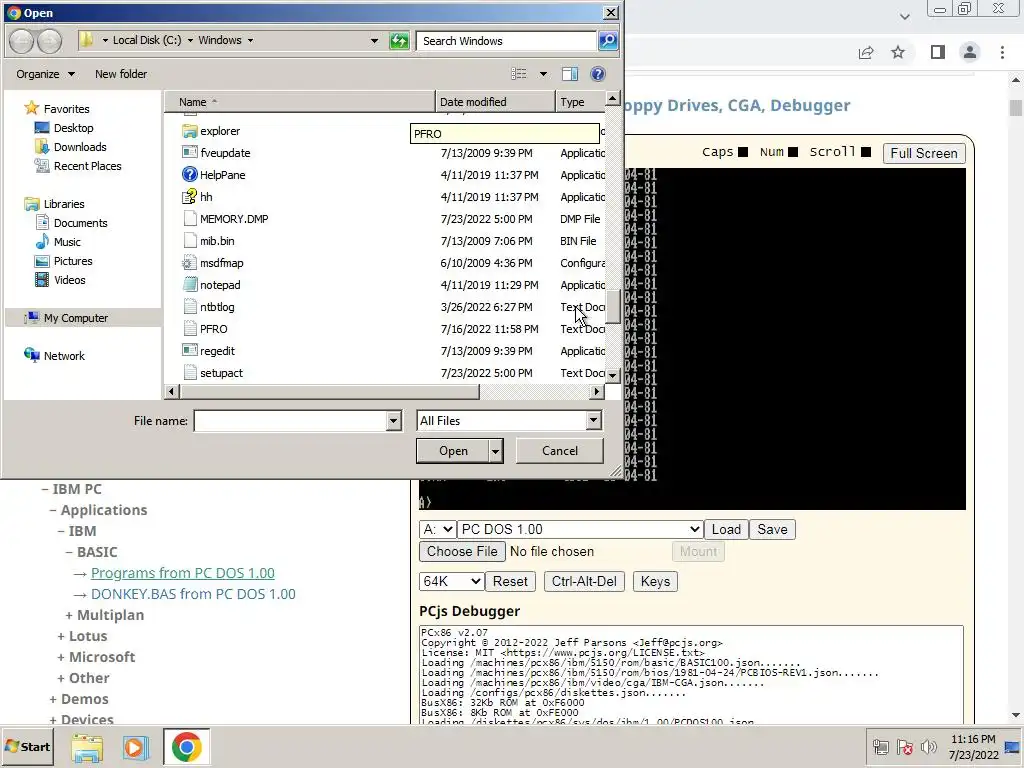The height and width of the screenshot is (768, 1024).
Task: Click the Chrome profile avatar icon
Action: point(970,52)
